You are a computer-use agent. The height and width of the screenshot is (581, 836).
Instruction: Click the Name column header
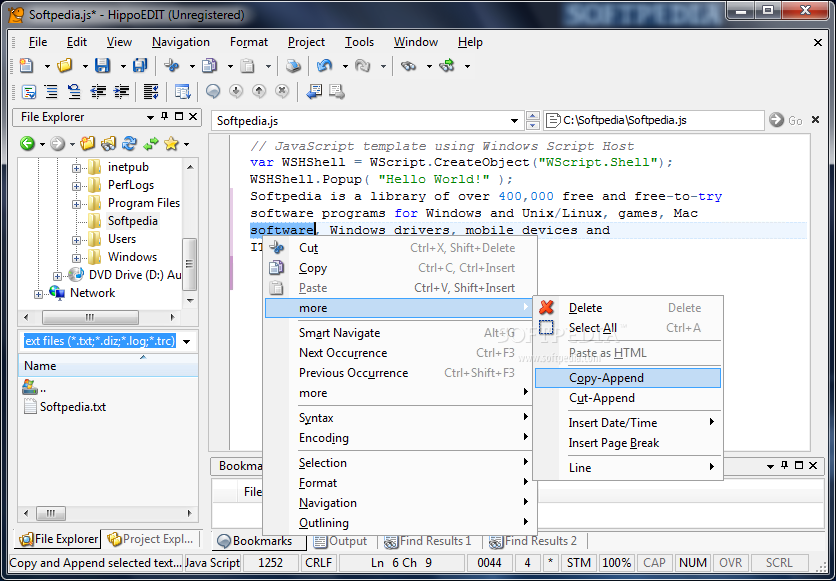108,366
